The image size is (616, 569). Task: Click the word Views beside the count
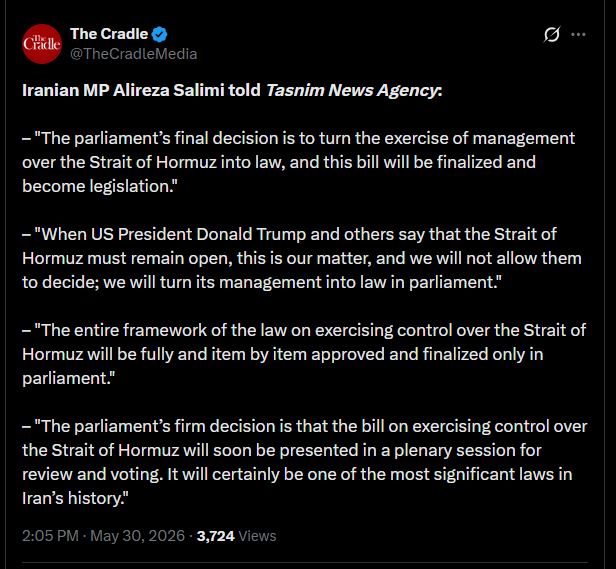tap(257, 536)
